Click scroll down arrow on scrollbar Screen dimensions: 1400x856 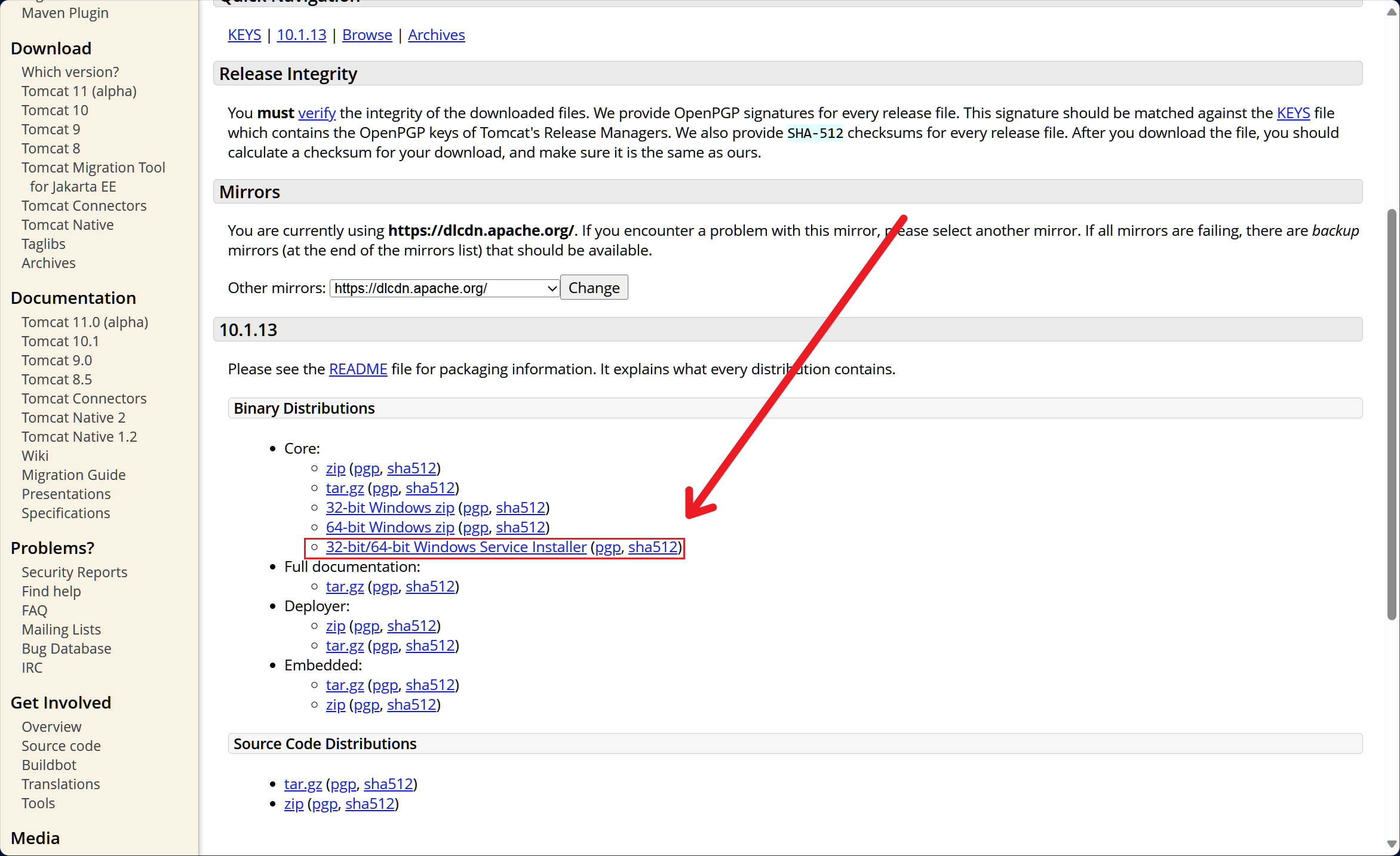tap(1392, 844)
